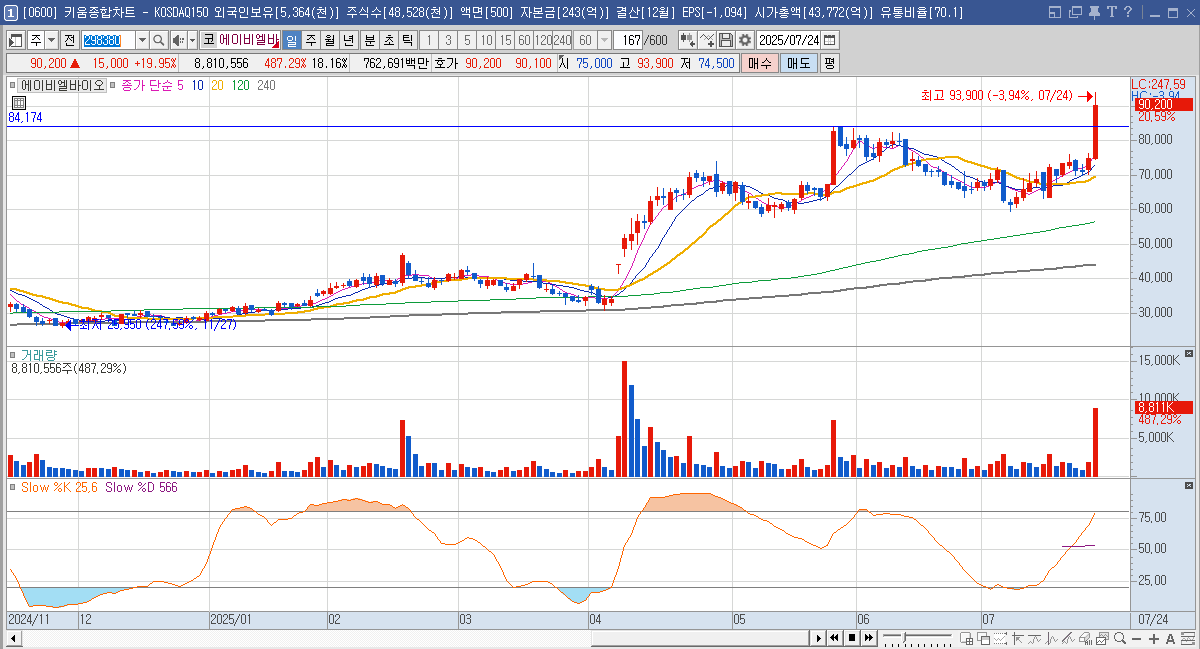Image resolution: width=1200 pixels, height=649 pixels.
Task: Open the chart settings gear icon
Action: 745,40
